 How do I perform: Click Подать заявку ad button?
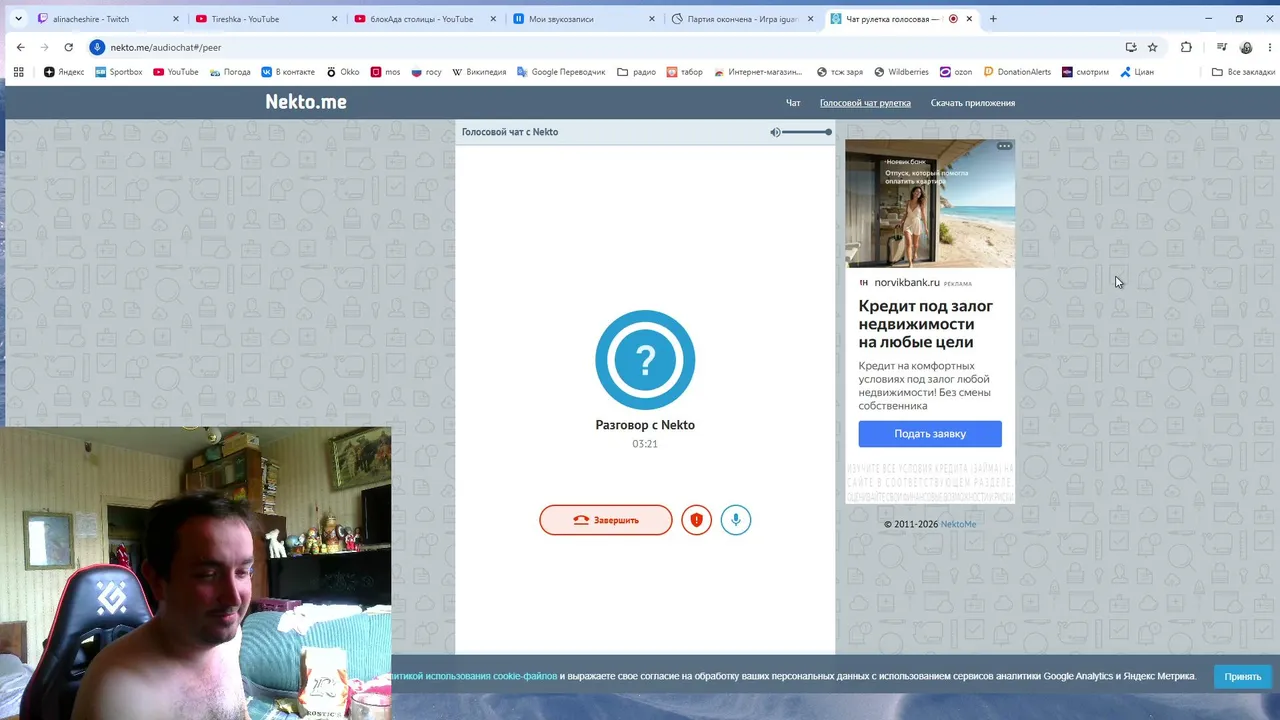pos(930,434)
